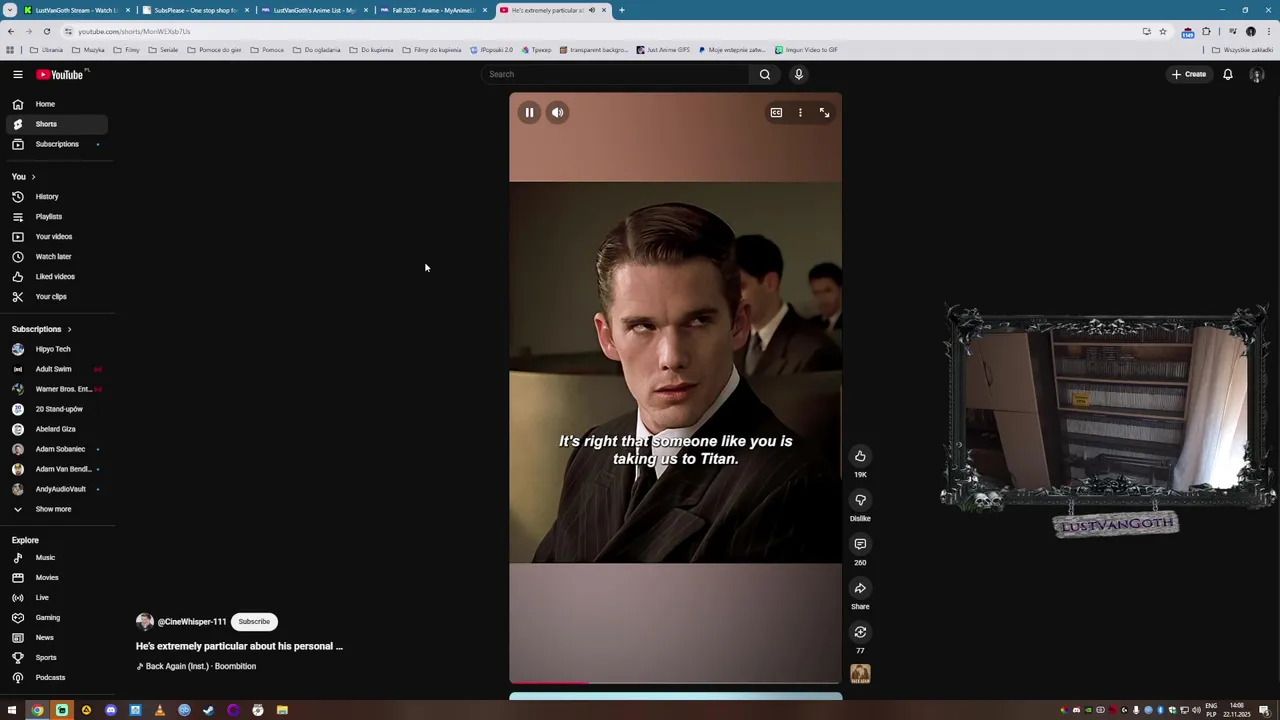This screenshot has width=1280, height=720.
Task: Mute the Short's volume
Action: [x=558, y=113]
